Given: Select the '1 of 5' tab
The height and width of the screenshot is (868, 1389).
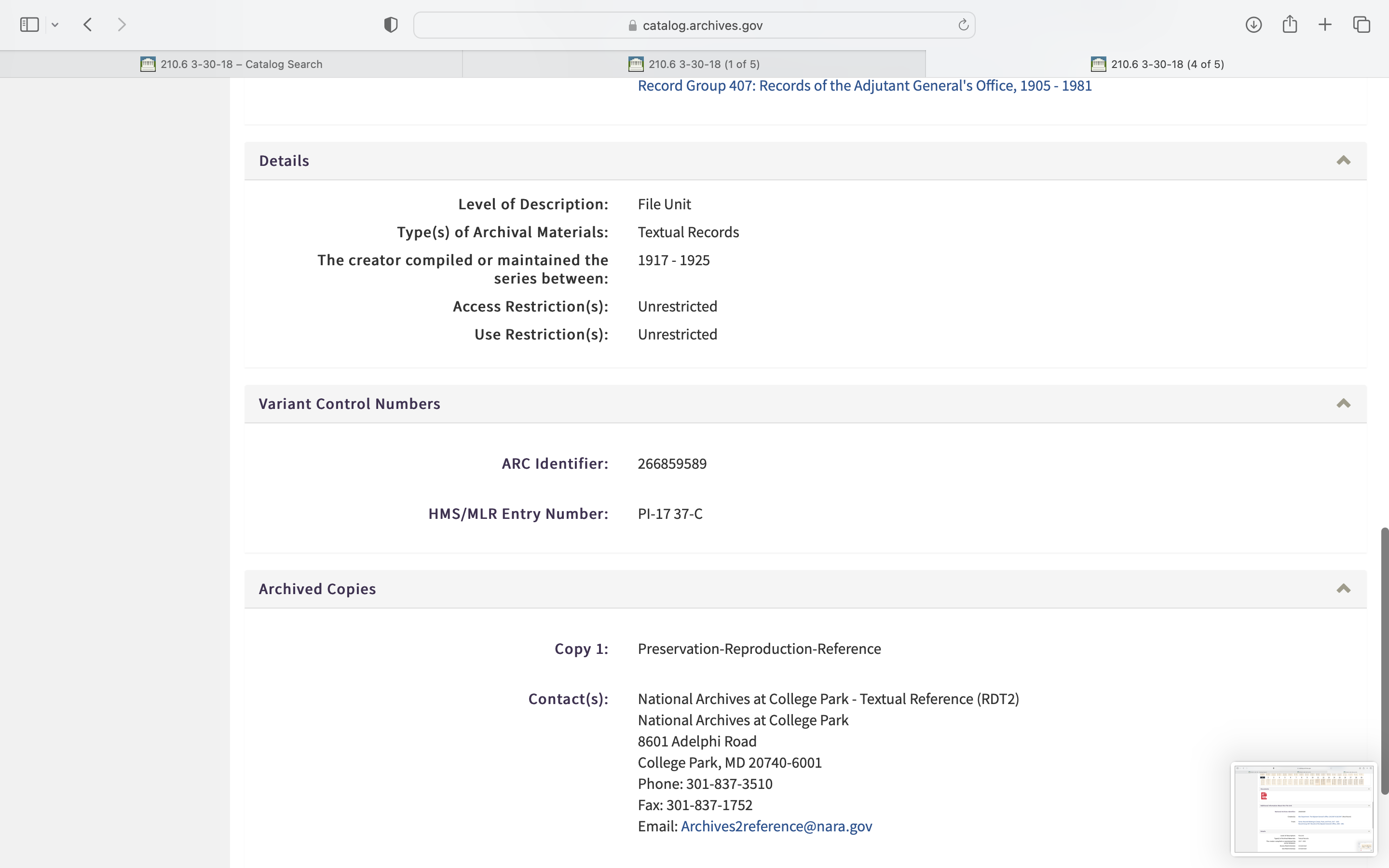Looking at the screenshot, I should click(x=694, y=64).
